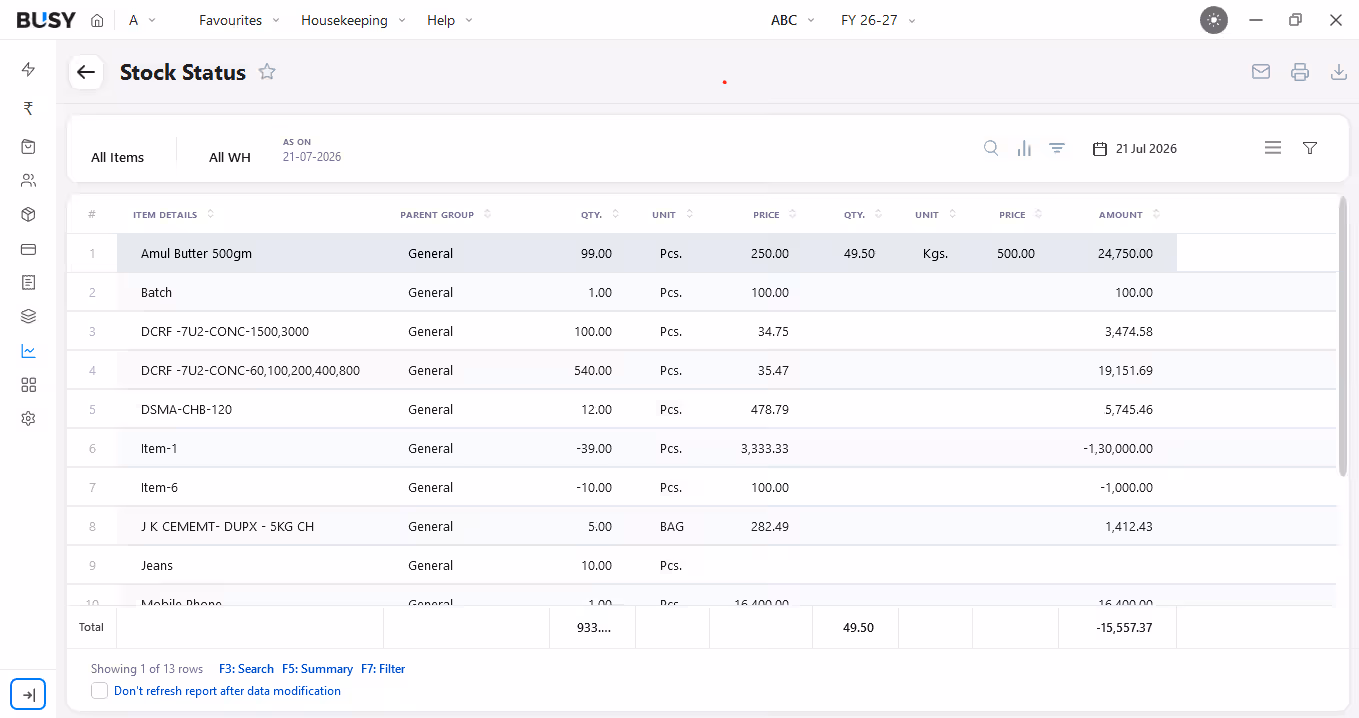Click the email envelope icon
The width and height of the screenshot is (1359, 718).
pyautogui.click(x=1261, y=72)
